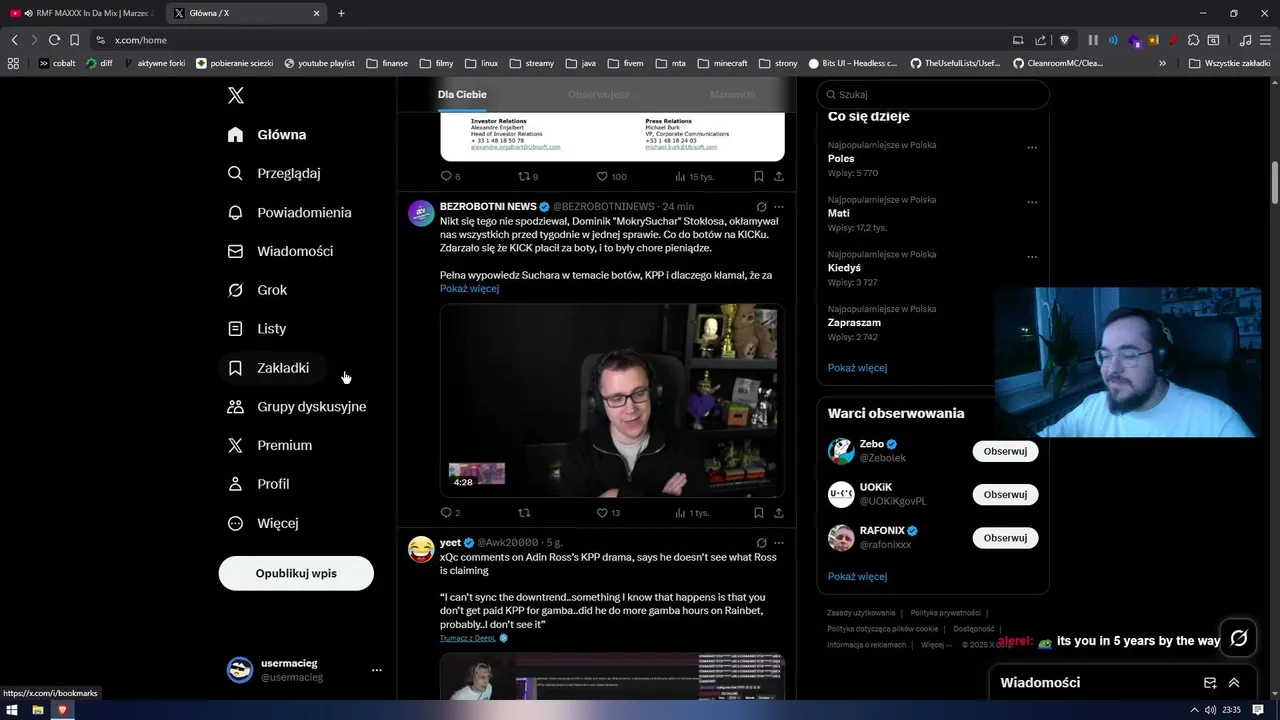Open options for Poles trend
Viewport: 1280px width, 720px height.
coord(1032,148)
